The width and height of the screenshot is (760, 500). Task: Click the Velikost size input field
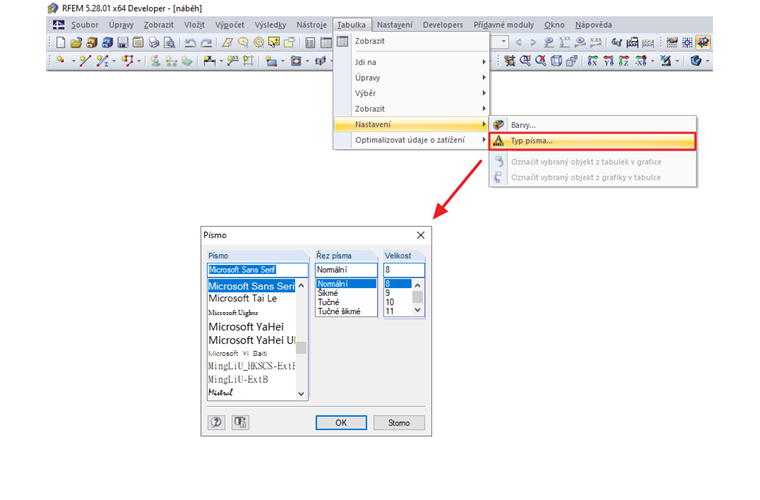pos(404,270)
